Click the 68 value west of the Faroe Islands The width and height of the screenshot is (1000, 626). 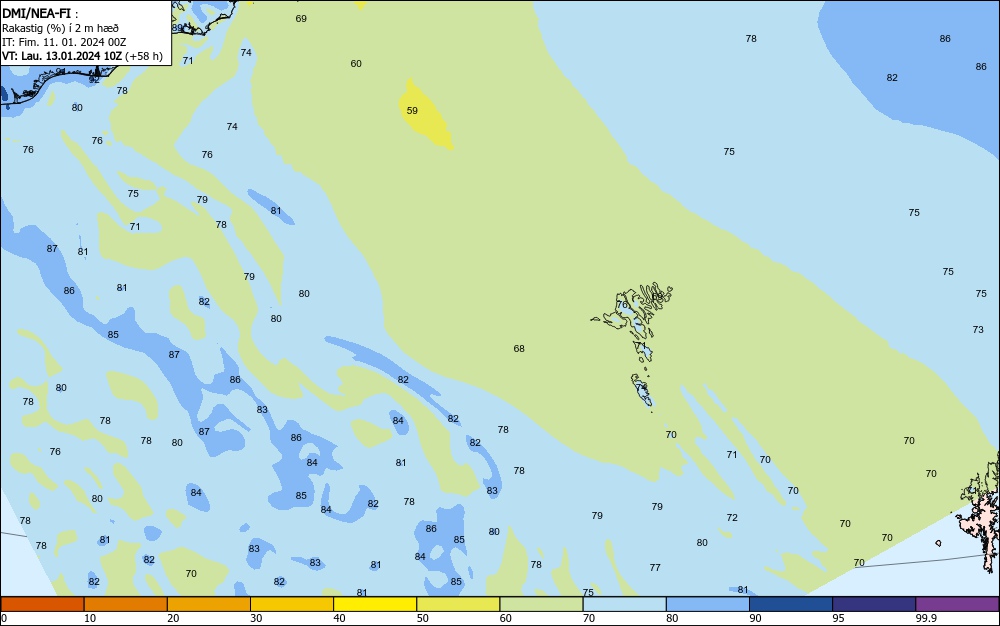coord(519,348)
